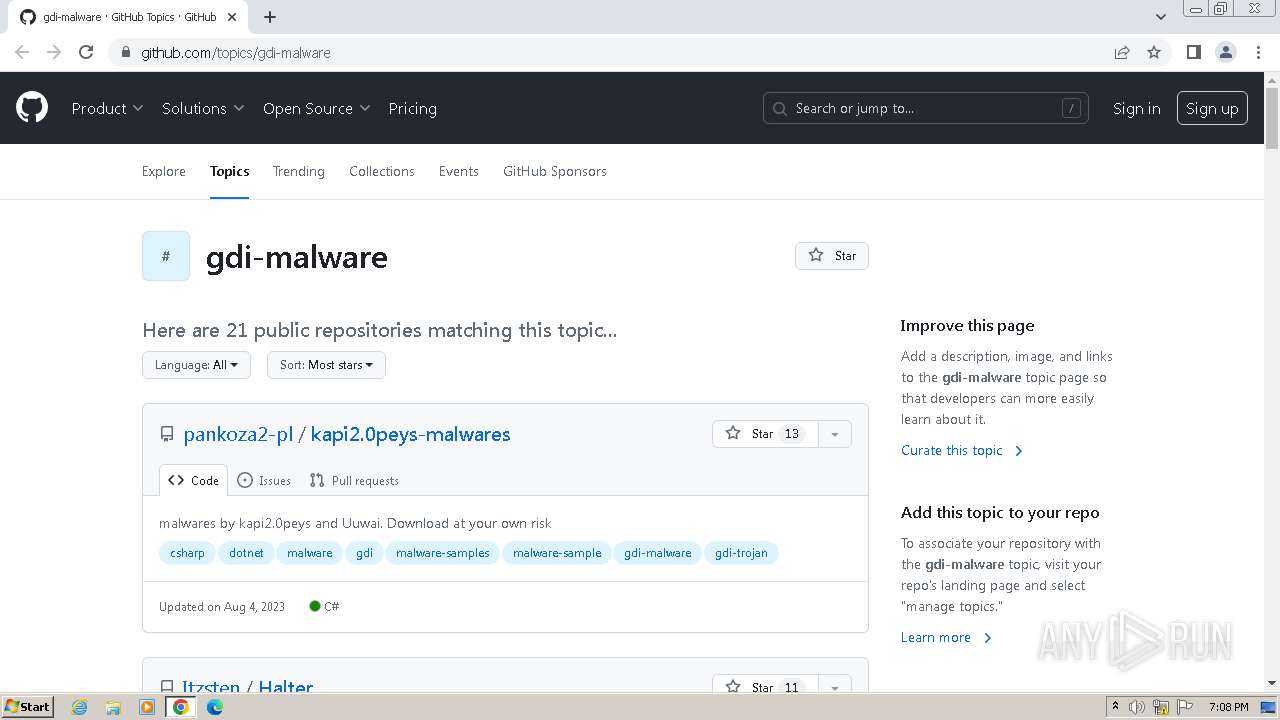Show hidden system tray icons
The width and height of the screenshot is (1280, 720).
(x=1115, y=707)
